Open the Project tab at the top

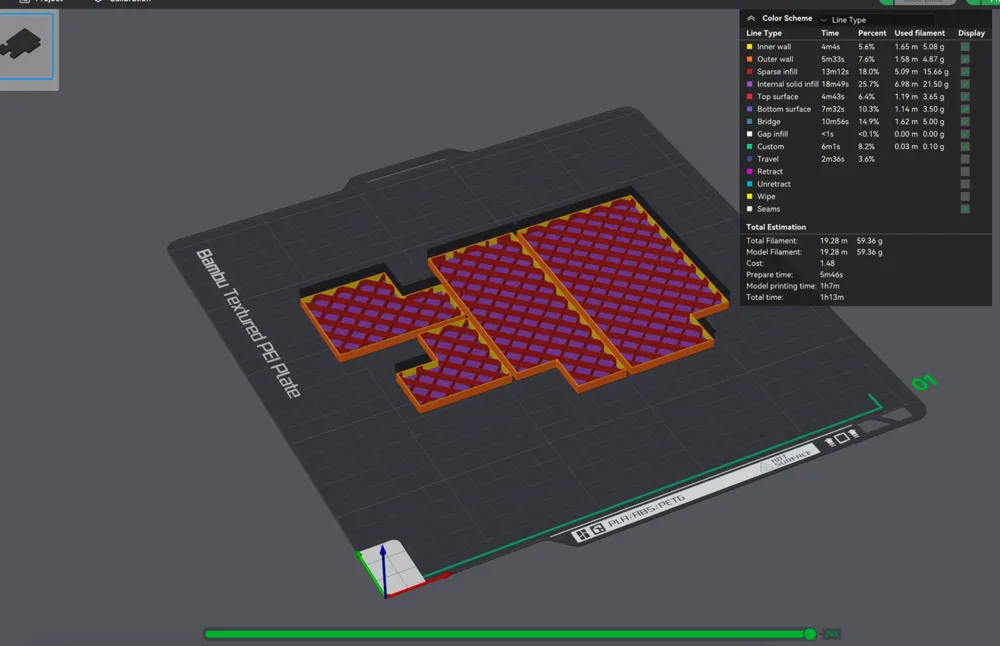tap(40, 1)
